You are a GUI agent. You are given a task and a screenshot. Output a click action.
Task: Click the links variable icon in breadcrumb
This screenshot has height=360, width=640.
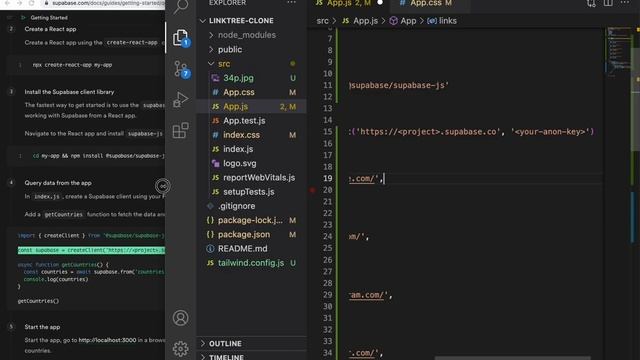point(431,21)
